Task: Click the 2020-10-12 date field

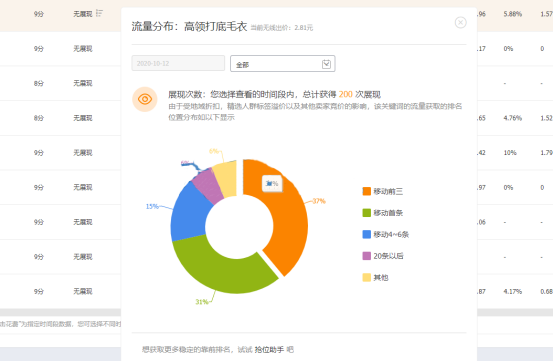Action: pyautogui.click(x=178, y=63)
